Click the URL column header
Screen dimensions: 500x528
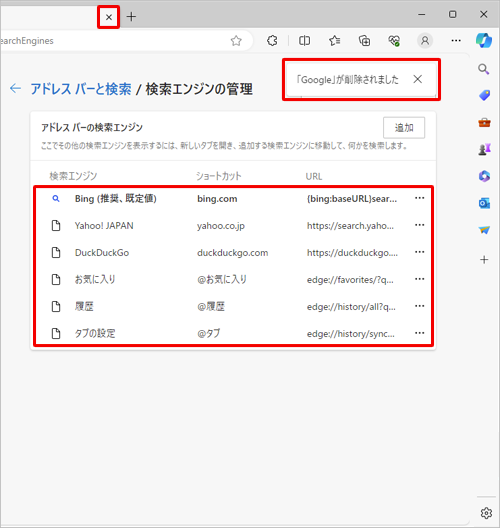click(x=314, y=176)
